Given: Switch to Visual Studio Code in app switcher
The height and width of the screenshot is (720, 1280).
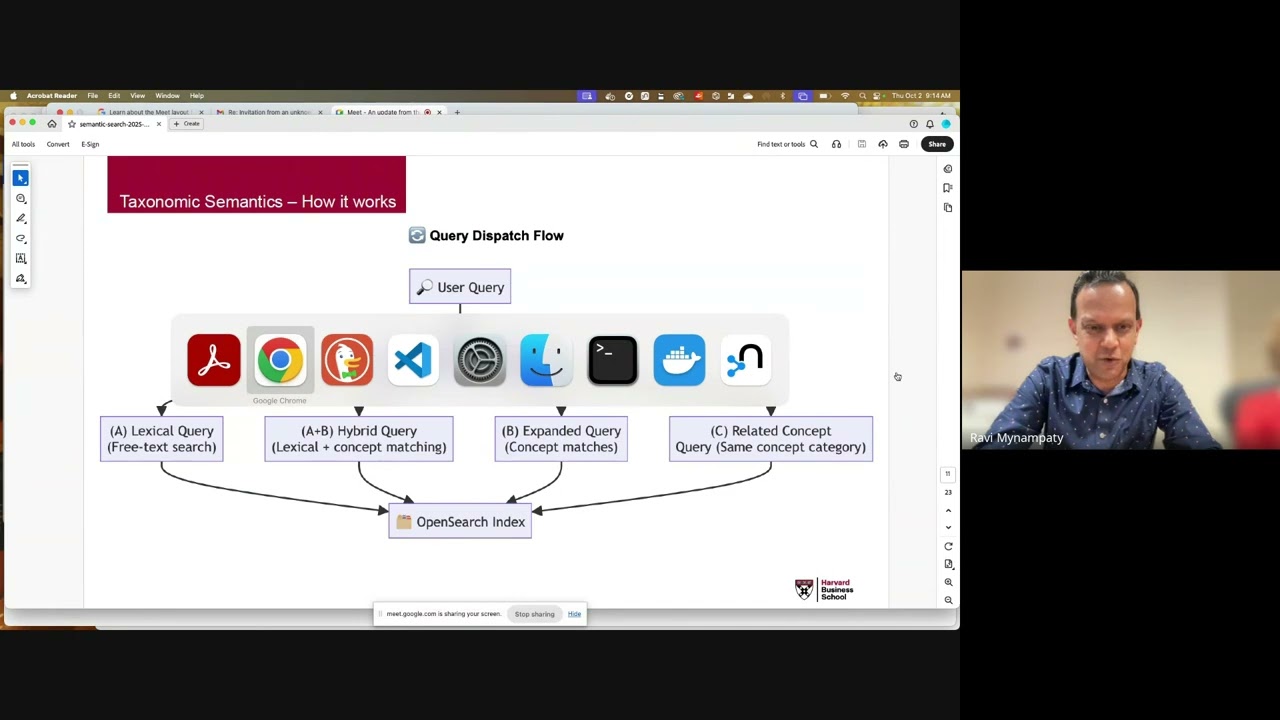Looking at the screenshot, I should 413,360.
